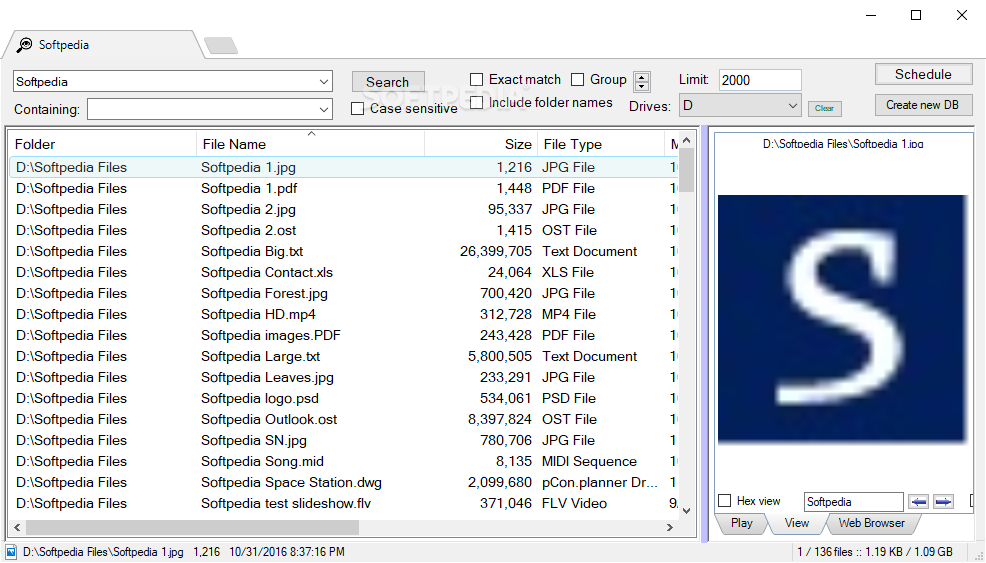Click the 1 / 136 files status text
This screenshot has height=563, width=986.
tap(825, 552)
